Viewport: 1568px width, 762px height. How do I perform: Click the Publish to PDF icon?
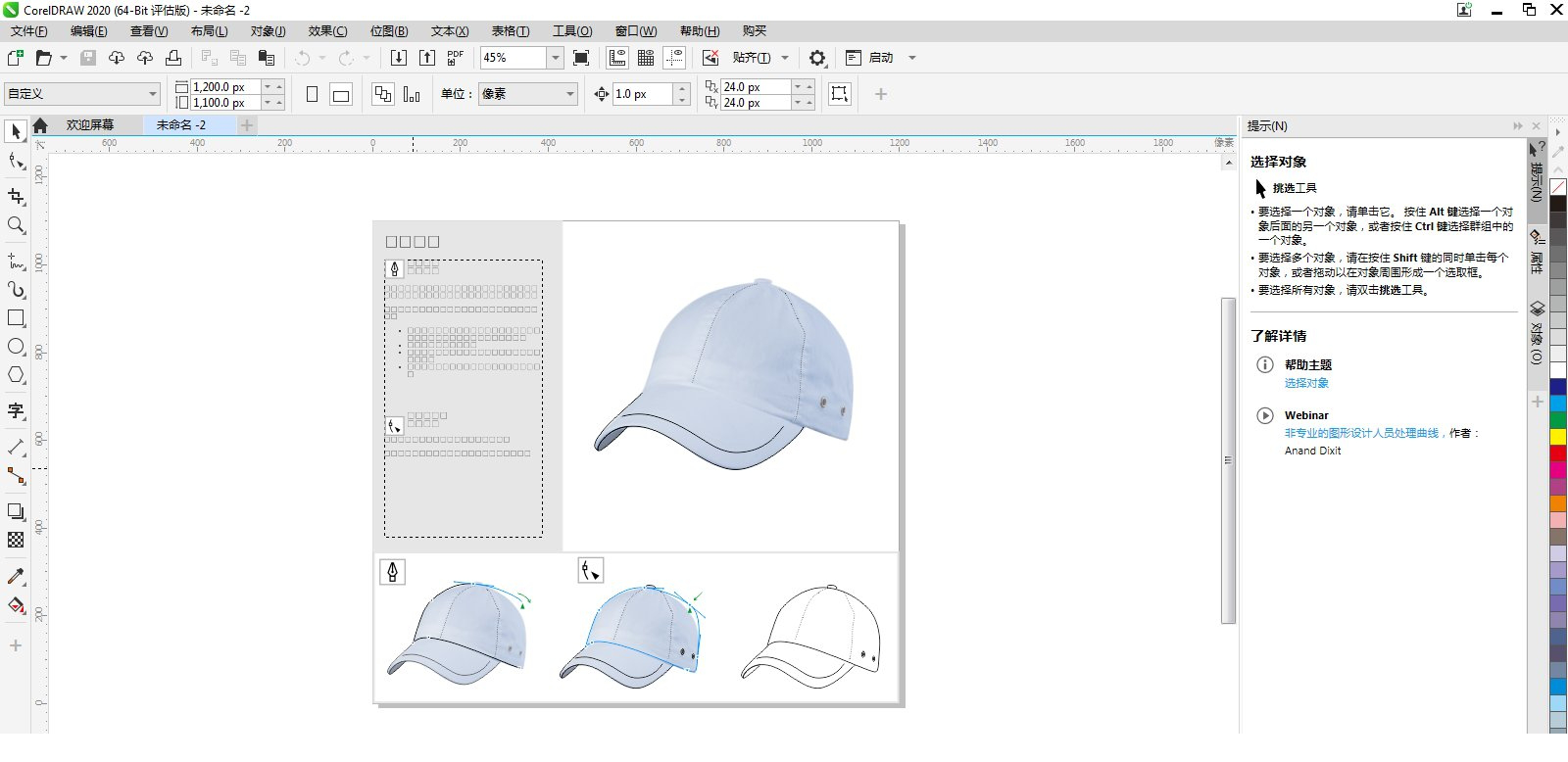point(456,58)
